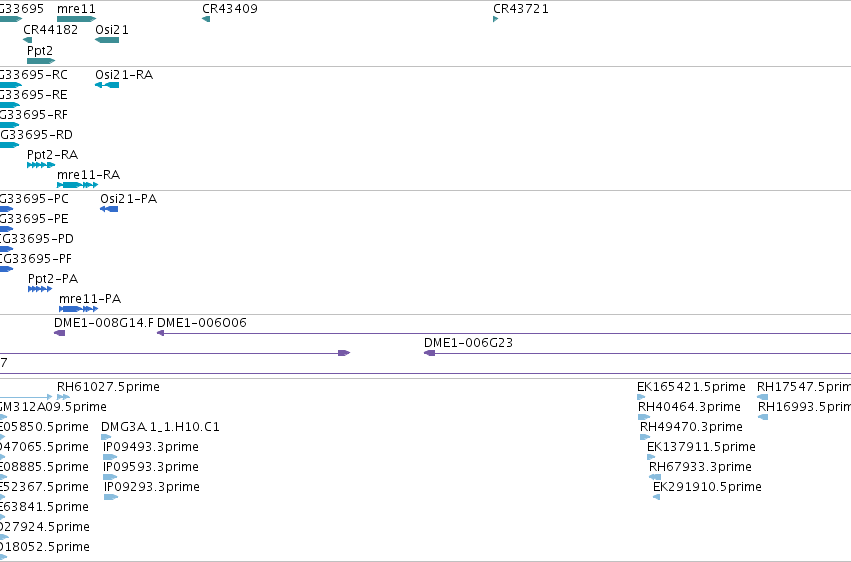Open the IP09293.3prime EST label
851x562 pixels.
pos(151,487)
